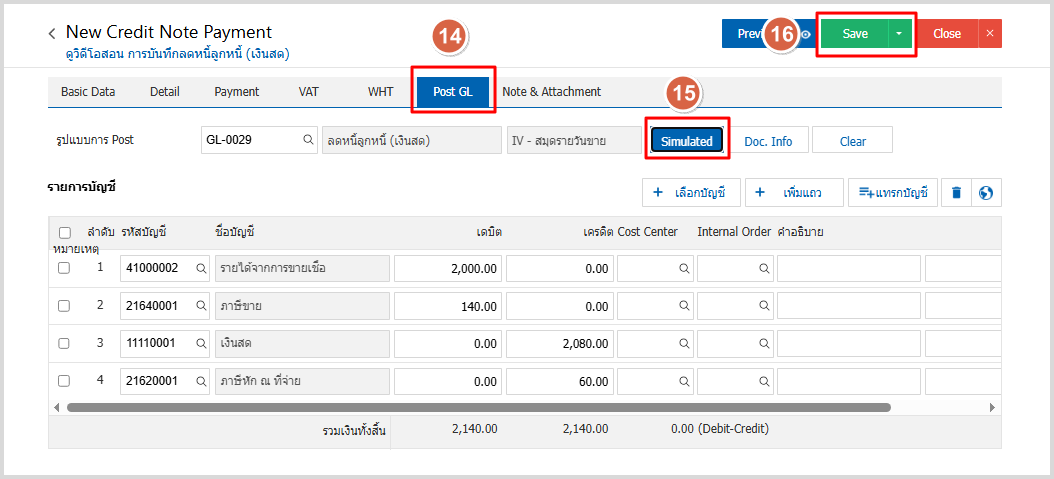Check the row 1 checkbox

click(x=64, y=268)
